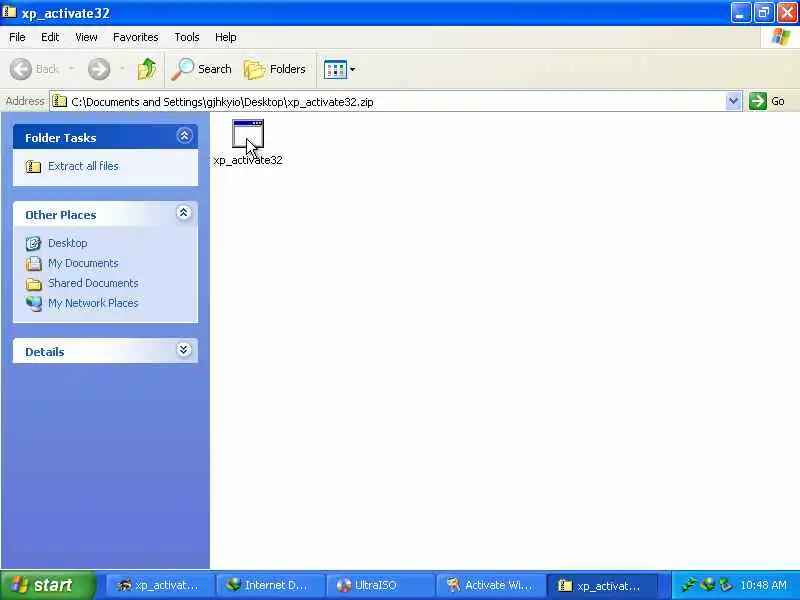Open the Edit menu
800x600 pixels.
tap(50, 37)
